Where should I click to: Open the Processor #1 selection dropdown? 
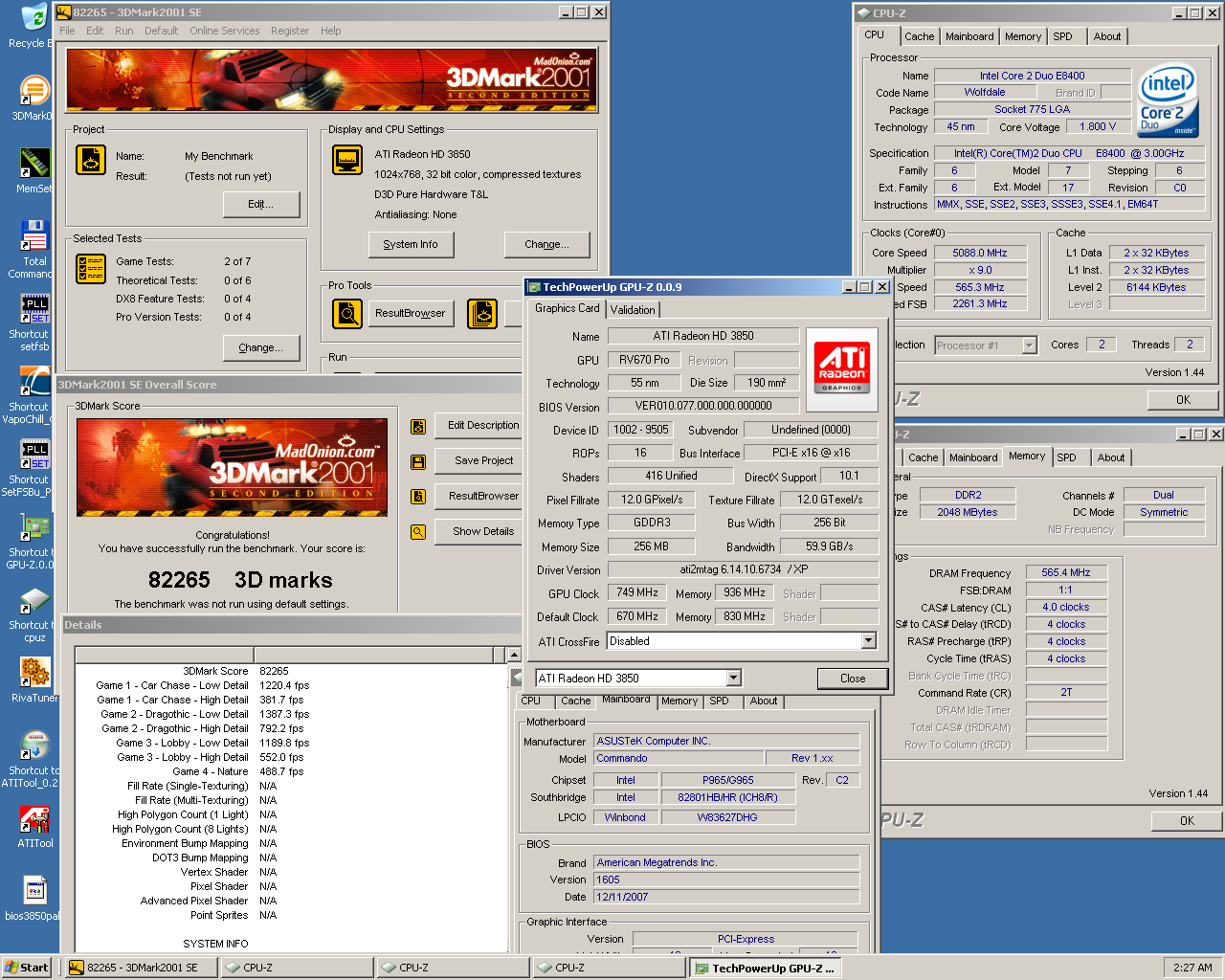tap(1030, 345)
